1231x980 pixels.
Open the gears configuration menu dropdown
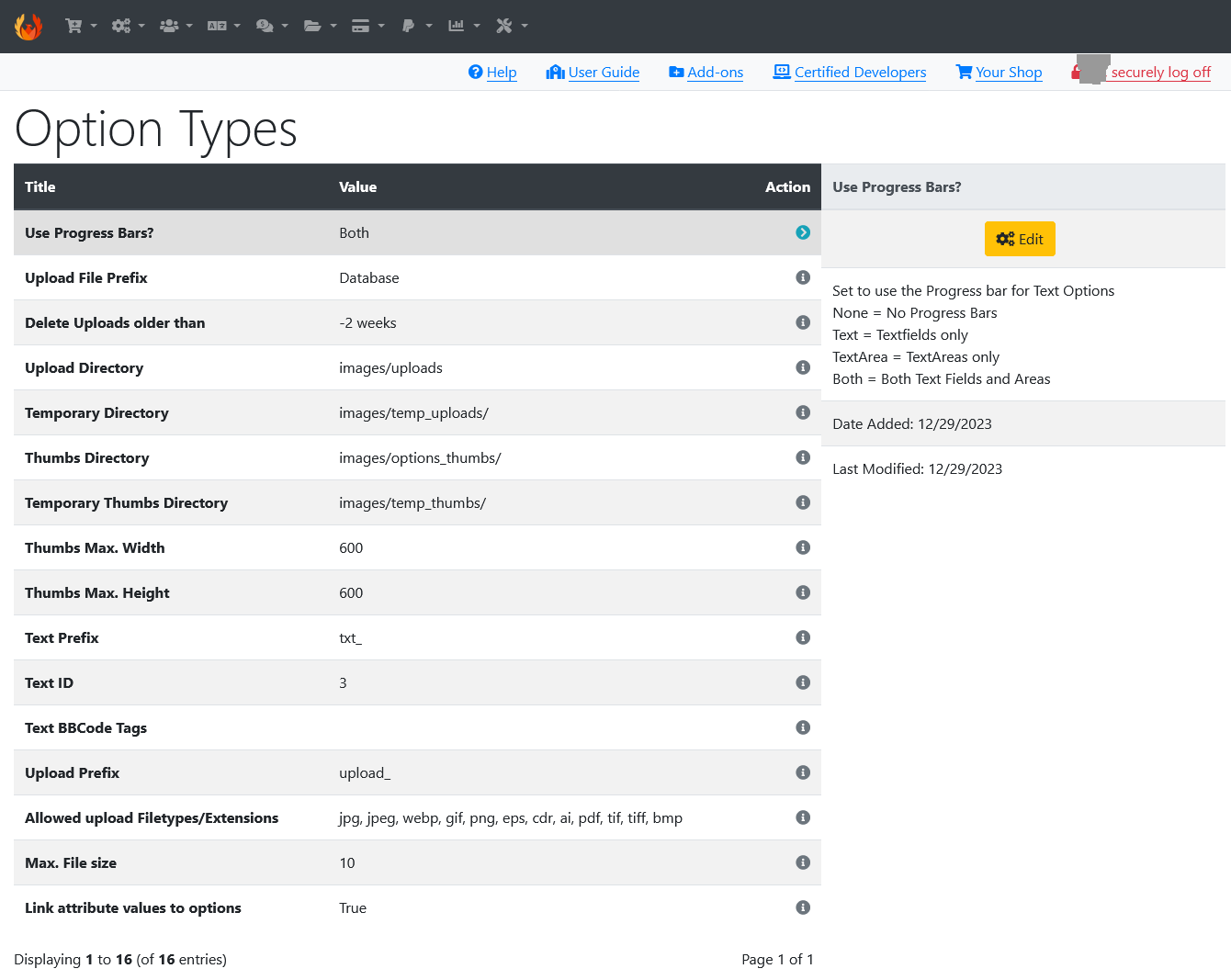[x=128, y=26]
